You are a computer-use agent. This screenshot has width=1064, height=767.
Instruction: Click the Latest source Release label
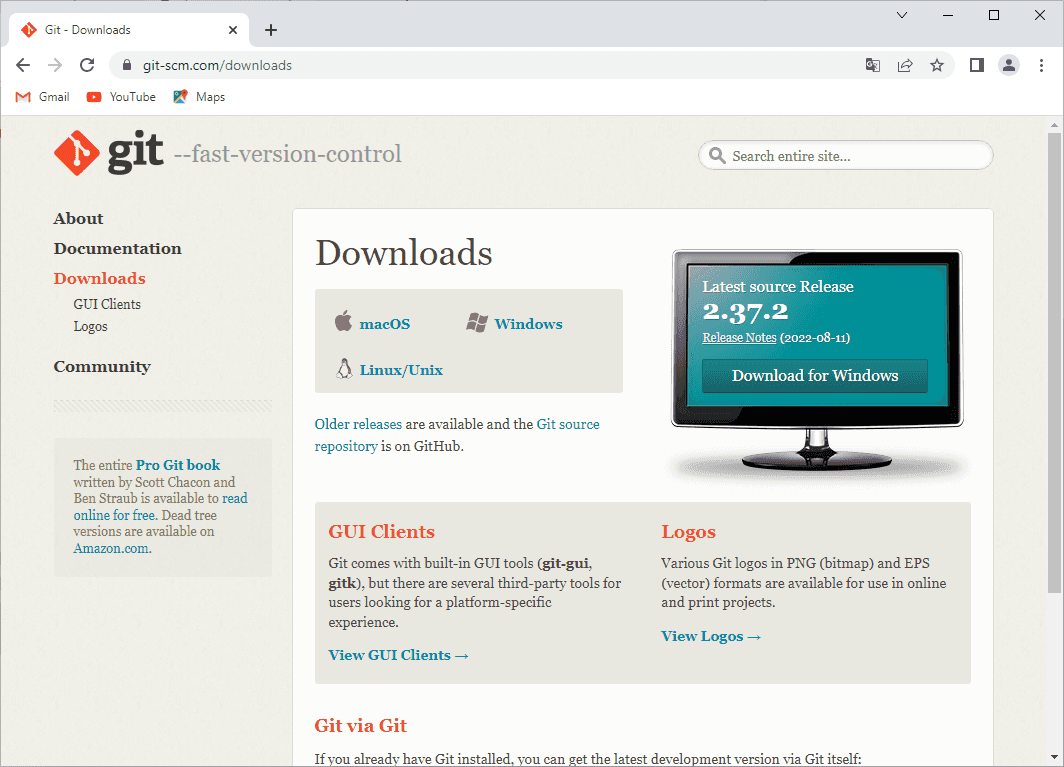pos(778,286)
